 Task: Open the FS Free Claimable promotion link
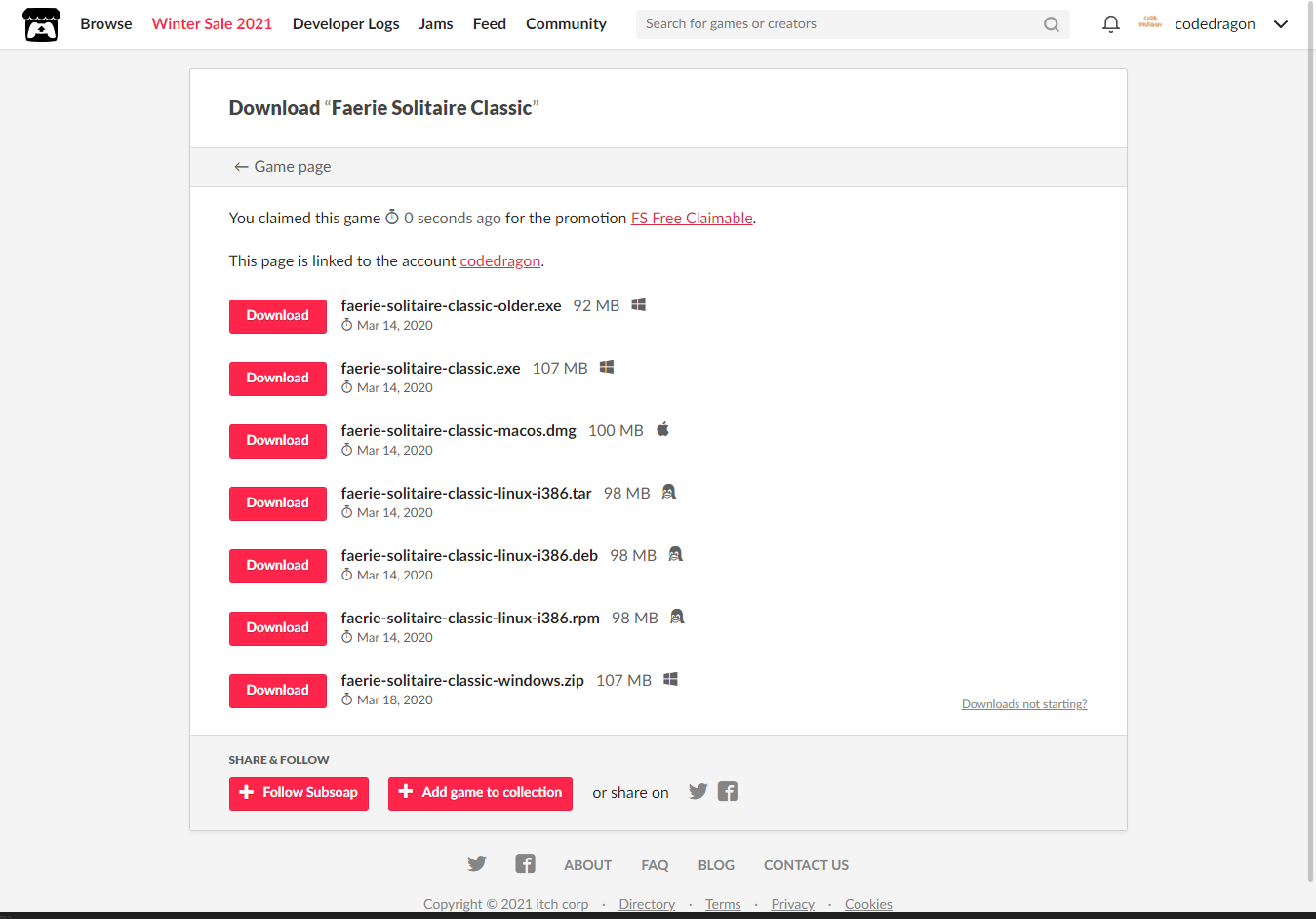pos(692,219)
